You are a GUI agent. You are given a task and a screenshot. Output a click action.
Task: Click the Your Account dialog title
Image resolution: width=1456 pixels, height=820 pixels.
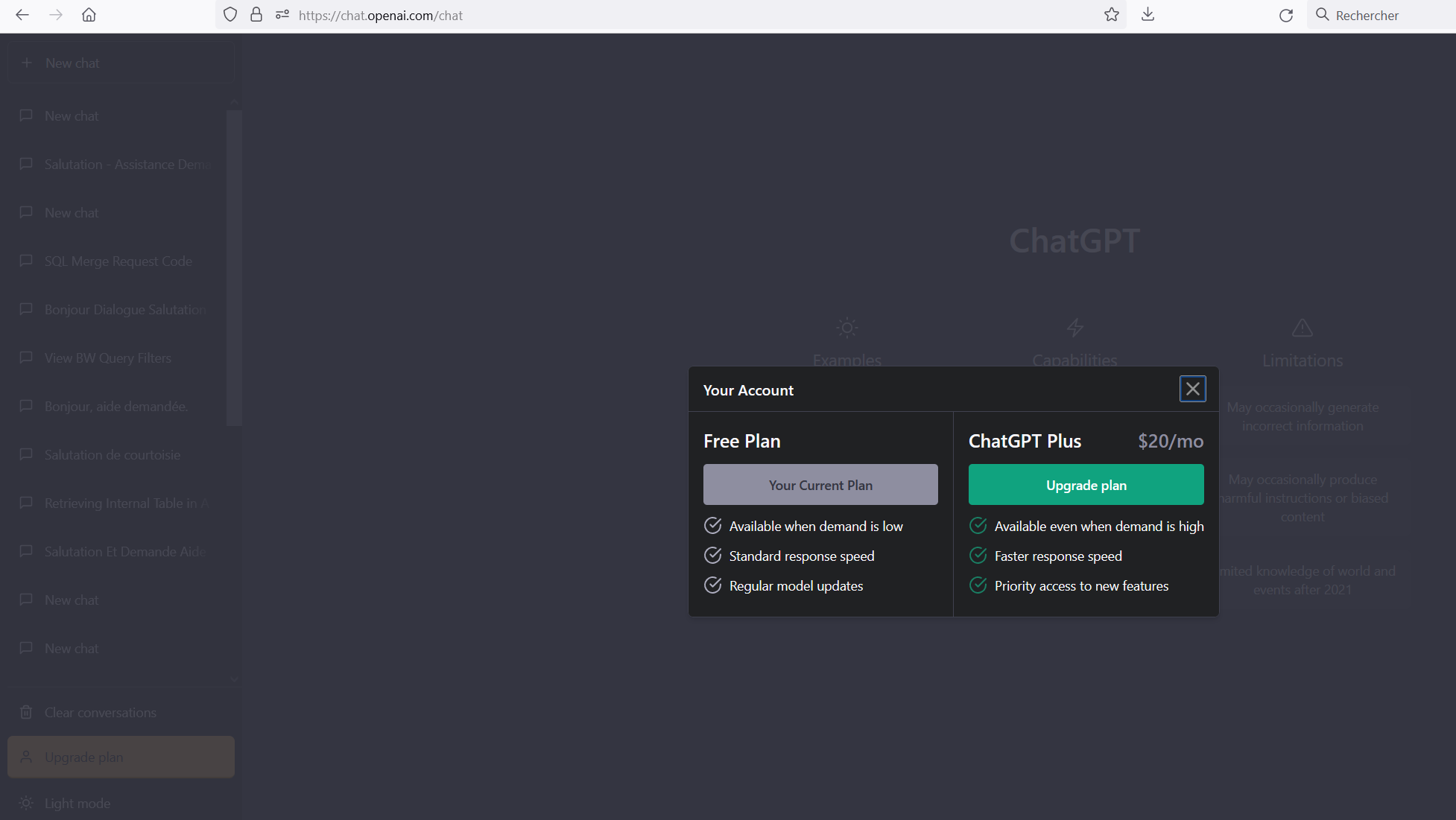(748, 390)
